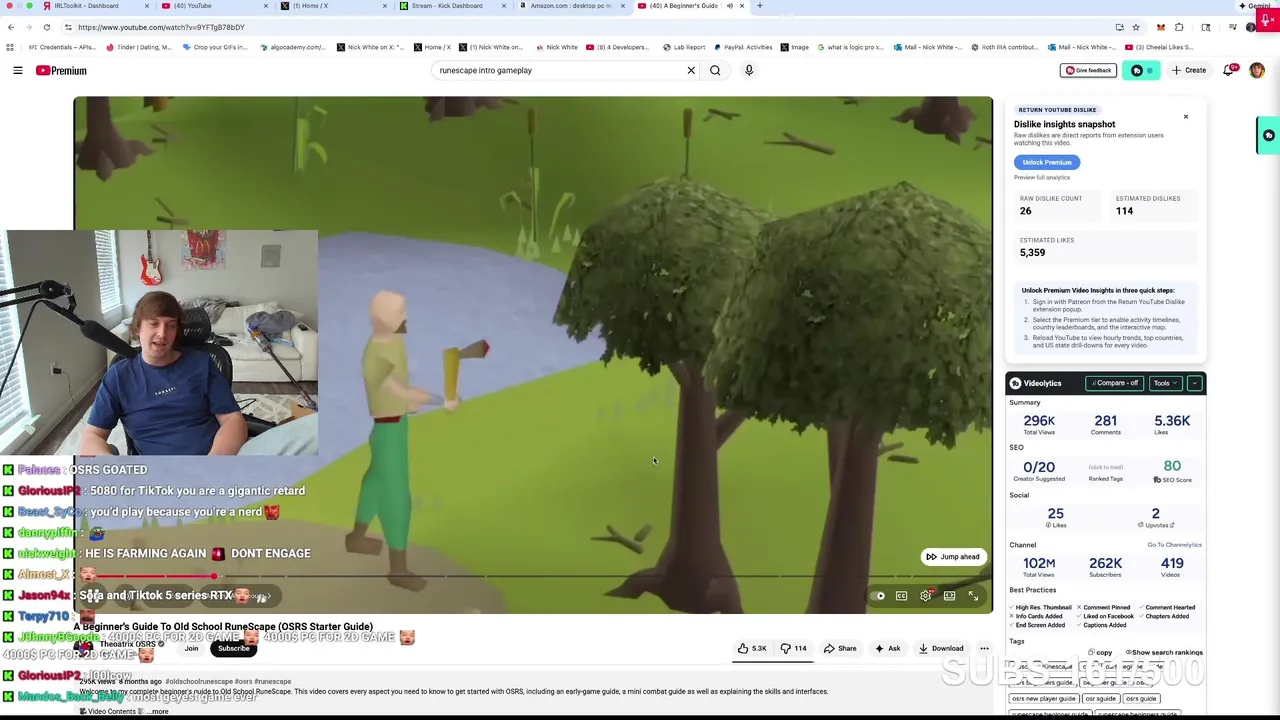Go back in browser history

coord(10,27)
